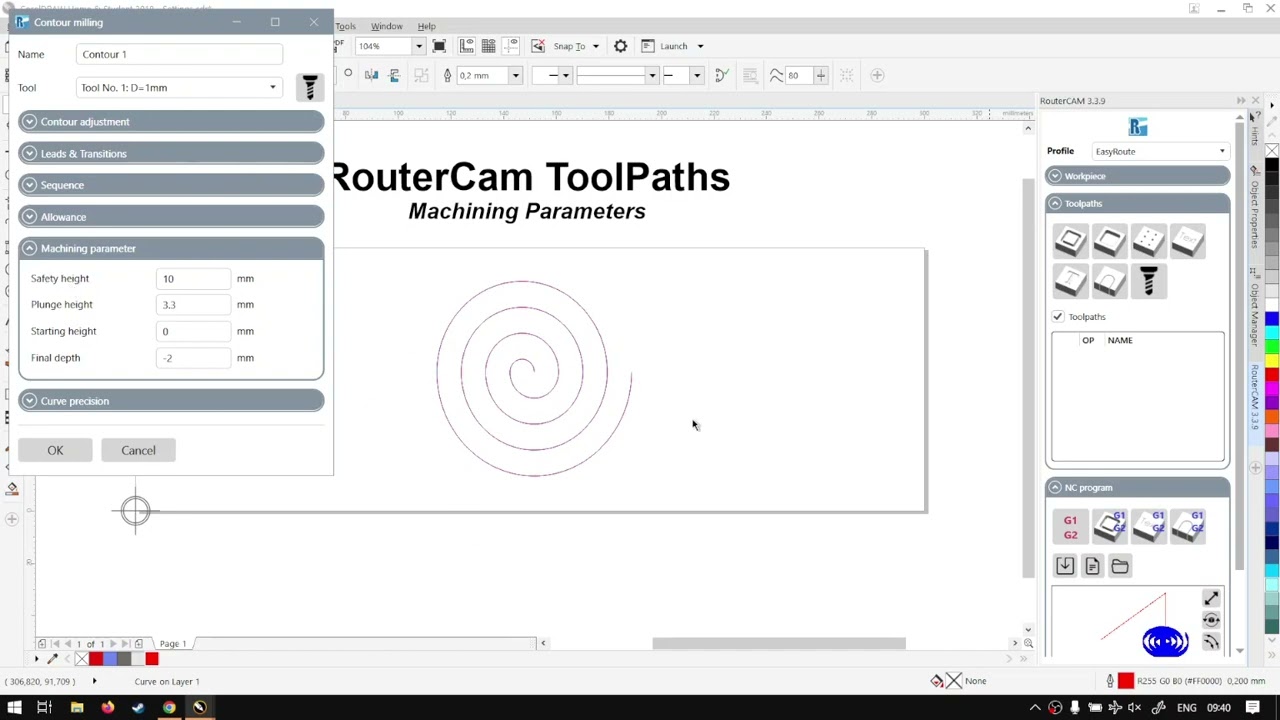Click Cancel in Contour milling dialog

click(x=138, y=450)
